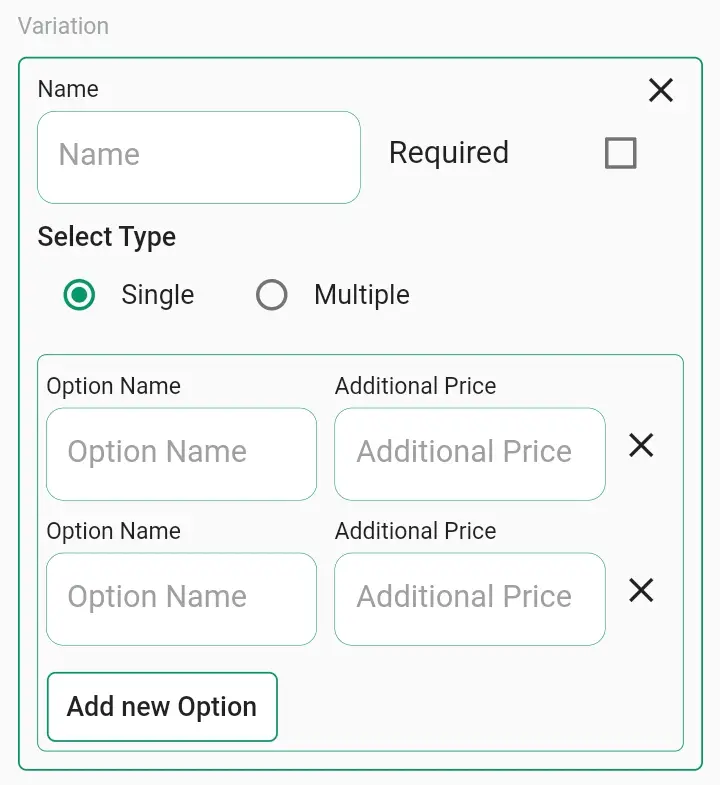Click the "Required" label text
The width and height of the screenshot is (720, 785).
pos(449,153)
